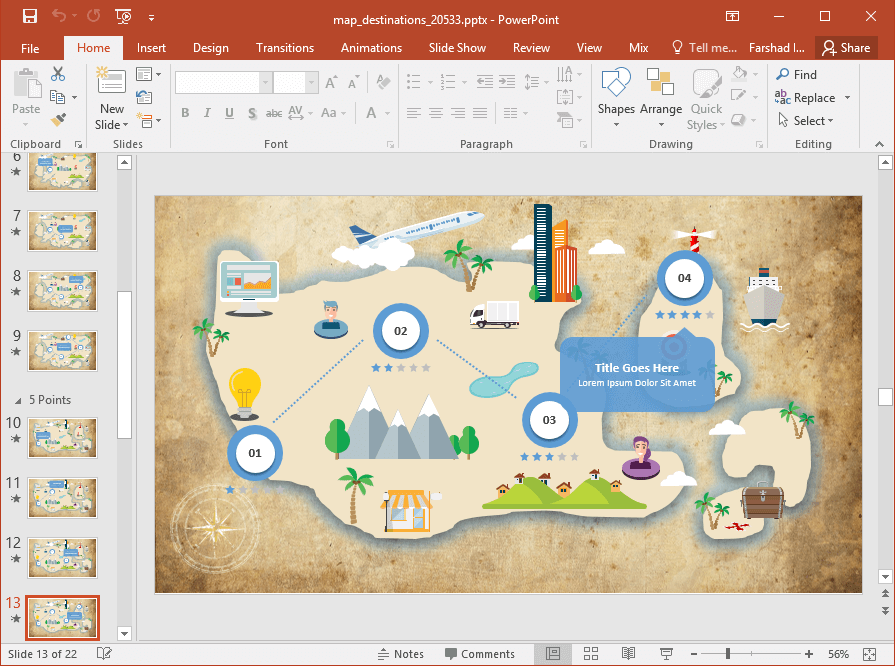The image size is (895, 666).
Task: Click the Cut scissors icon
Action: [58, 74]
